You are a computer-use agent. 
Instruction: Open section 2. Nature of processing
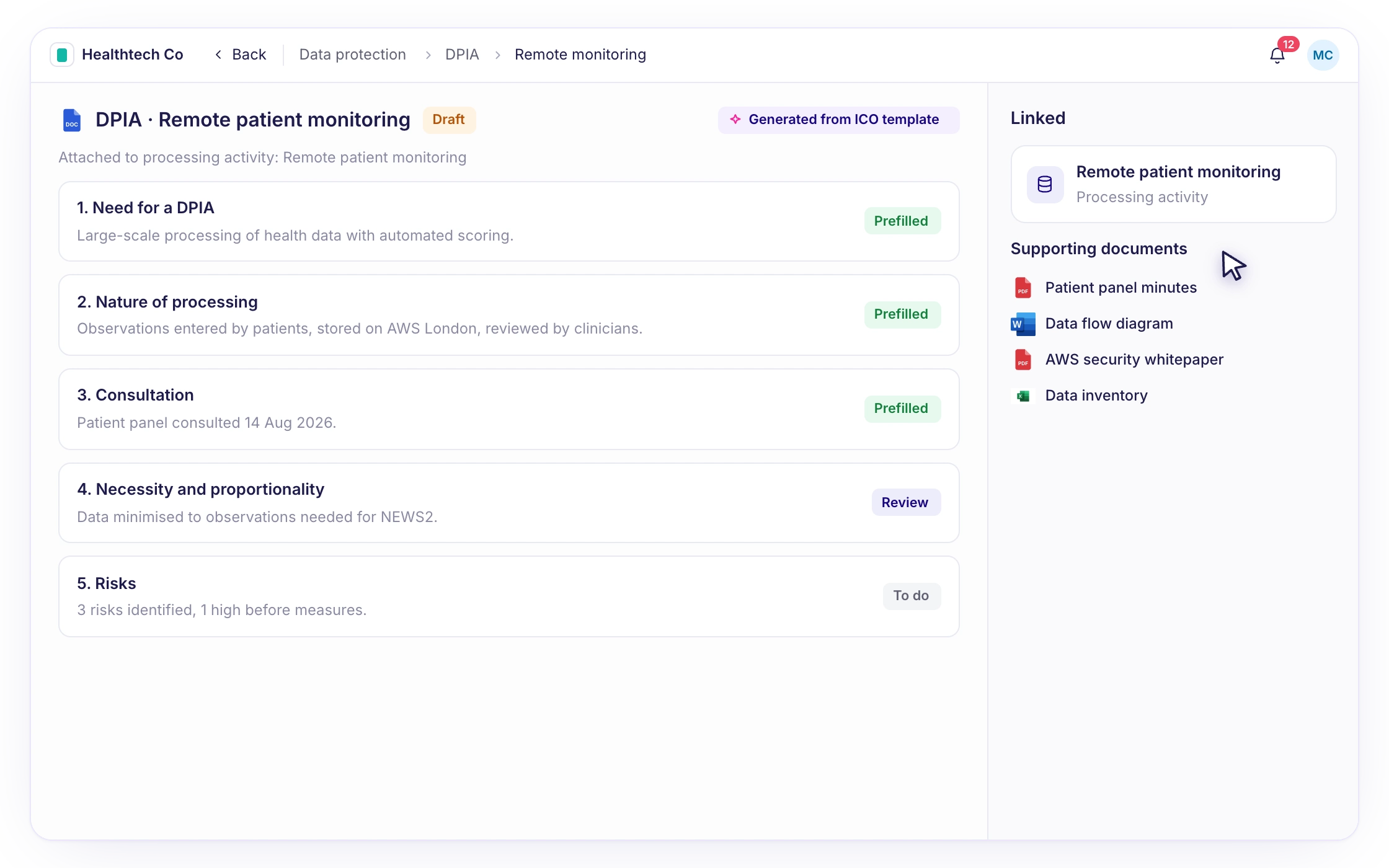[x=508, y=315]
